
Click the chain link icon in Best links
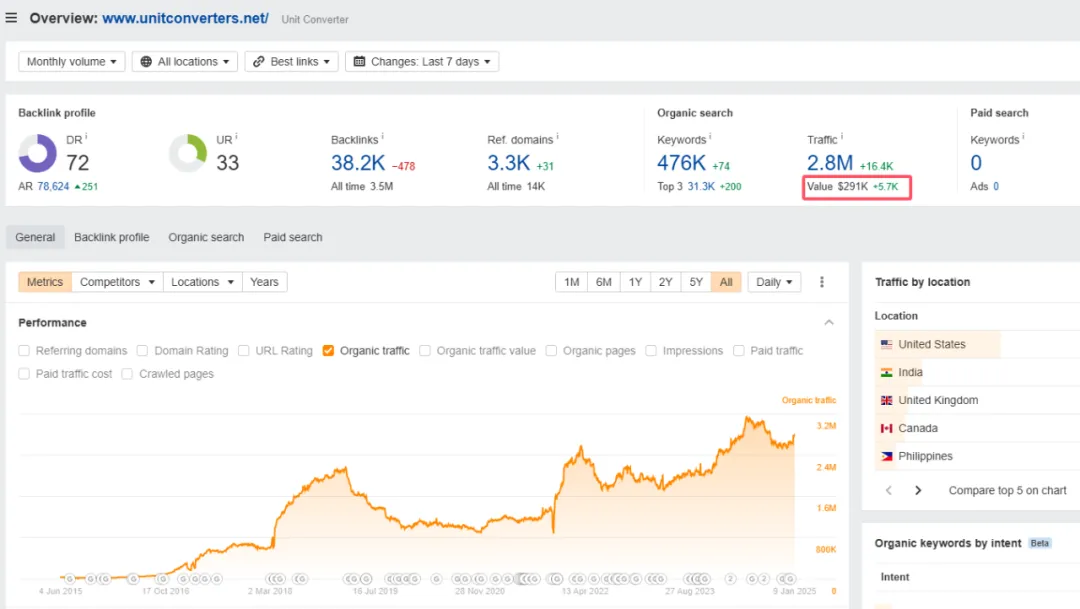pyautogui.click(x=258, y=61)
